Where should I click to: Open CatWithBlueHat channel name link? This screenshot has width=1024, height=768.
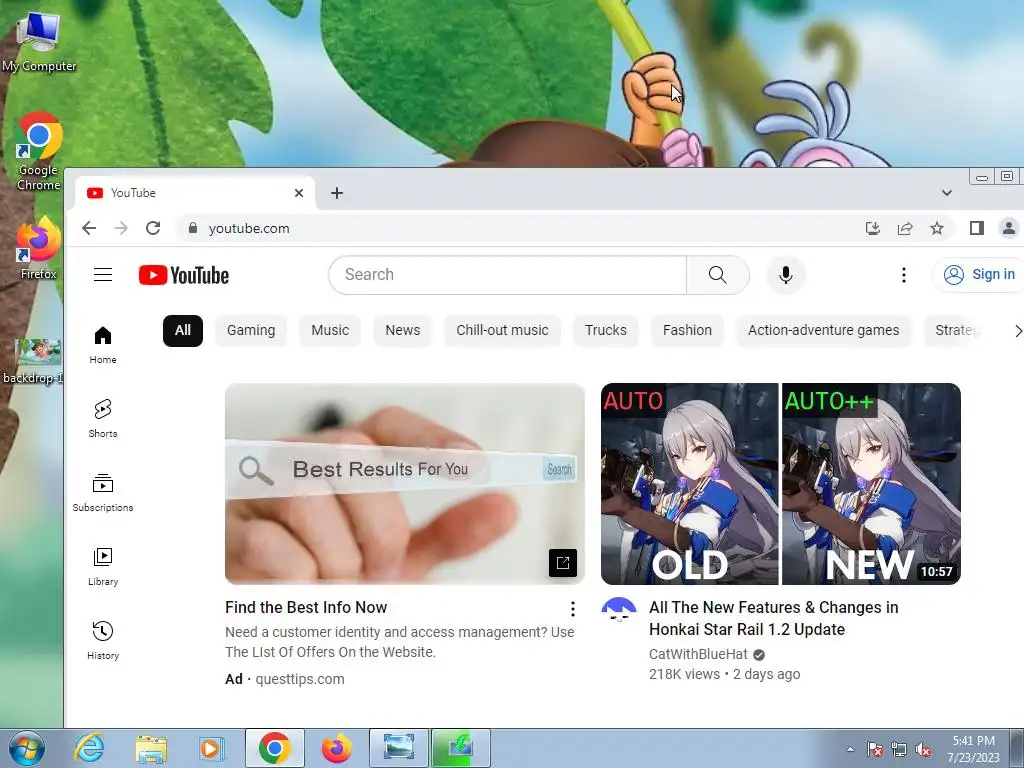(x=698, y=654)
